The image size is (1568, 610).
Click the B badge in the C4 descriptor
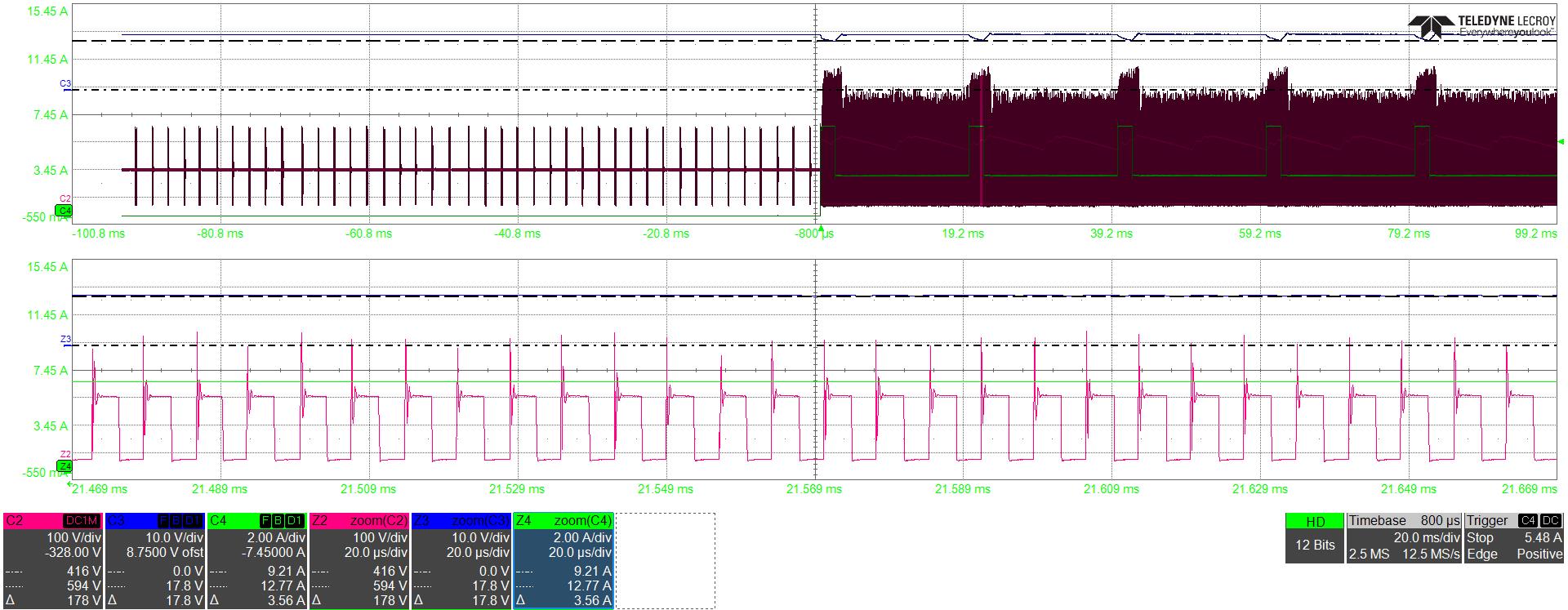click(278, 521)
